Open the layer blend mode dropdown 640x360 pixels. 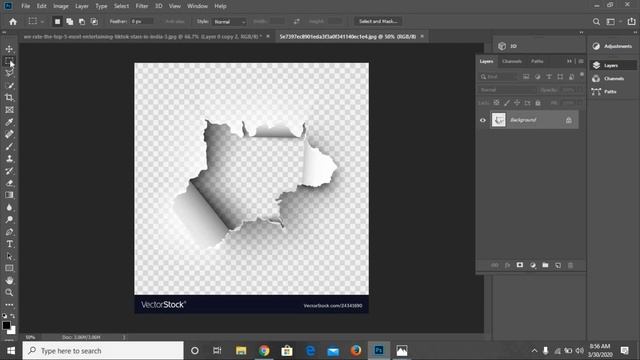coord(507,90)
